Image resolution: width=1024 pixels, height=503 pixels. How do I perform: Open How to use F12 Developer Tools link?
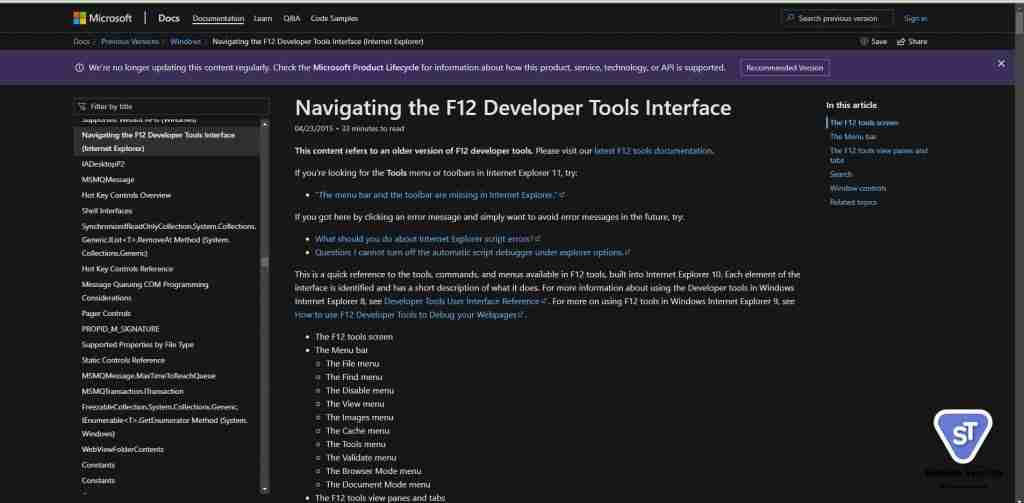(x=409, y=315)
